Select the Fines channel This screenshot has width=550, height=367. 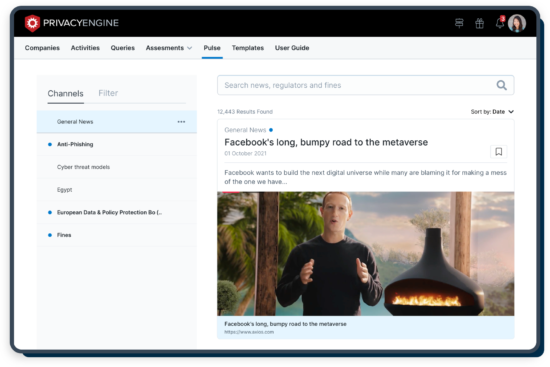(117, 235)
